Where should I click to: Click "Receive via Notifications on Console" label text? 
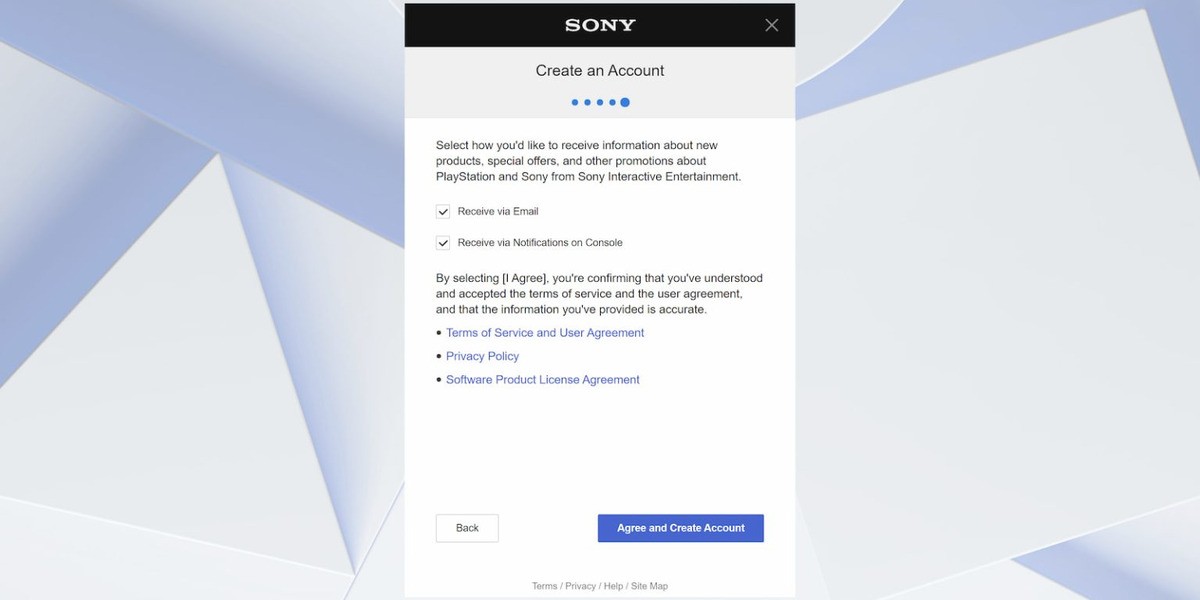pos(540,243)
